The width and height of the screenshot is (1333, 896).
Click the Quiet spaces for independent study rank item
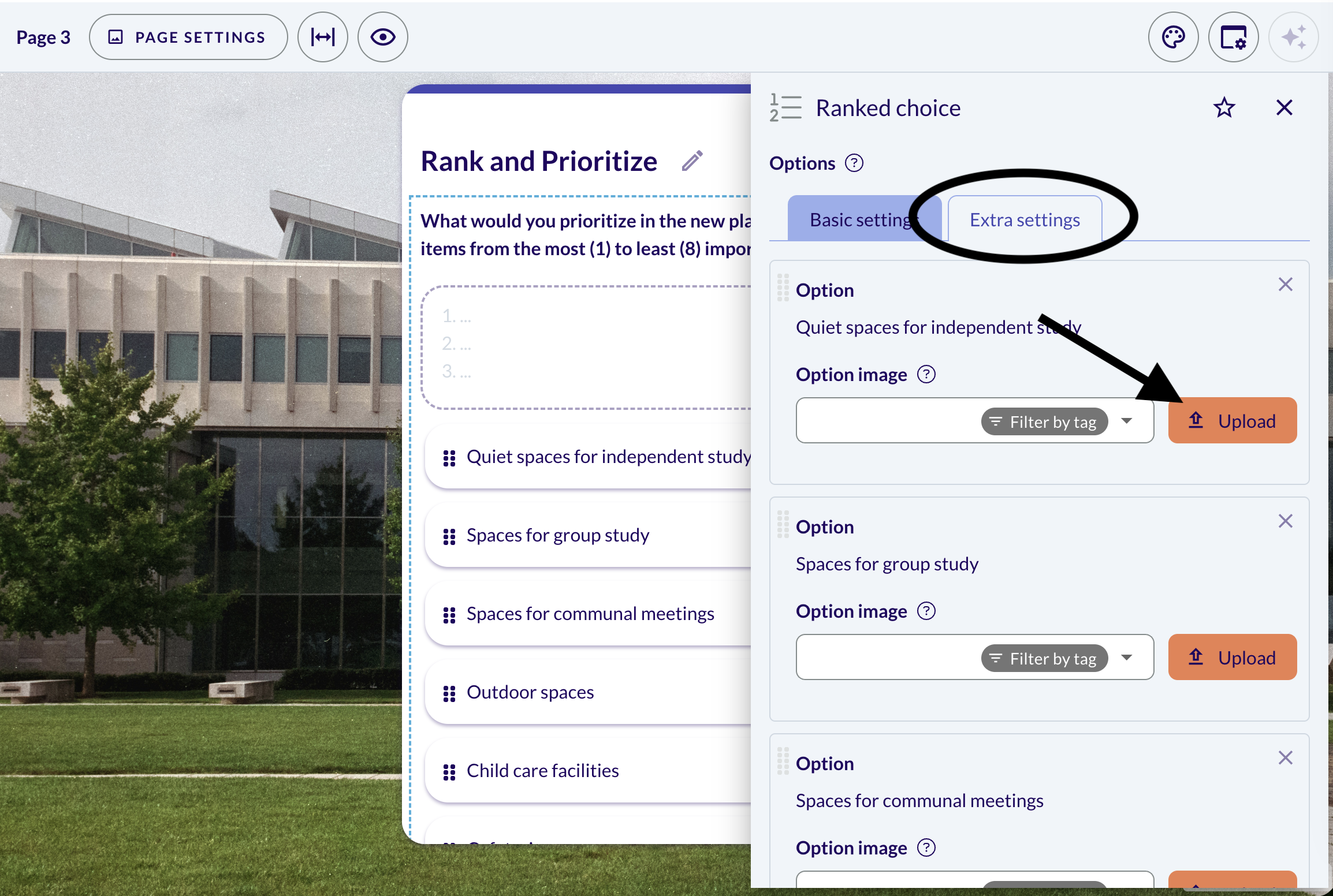(588, 457)
